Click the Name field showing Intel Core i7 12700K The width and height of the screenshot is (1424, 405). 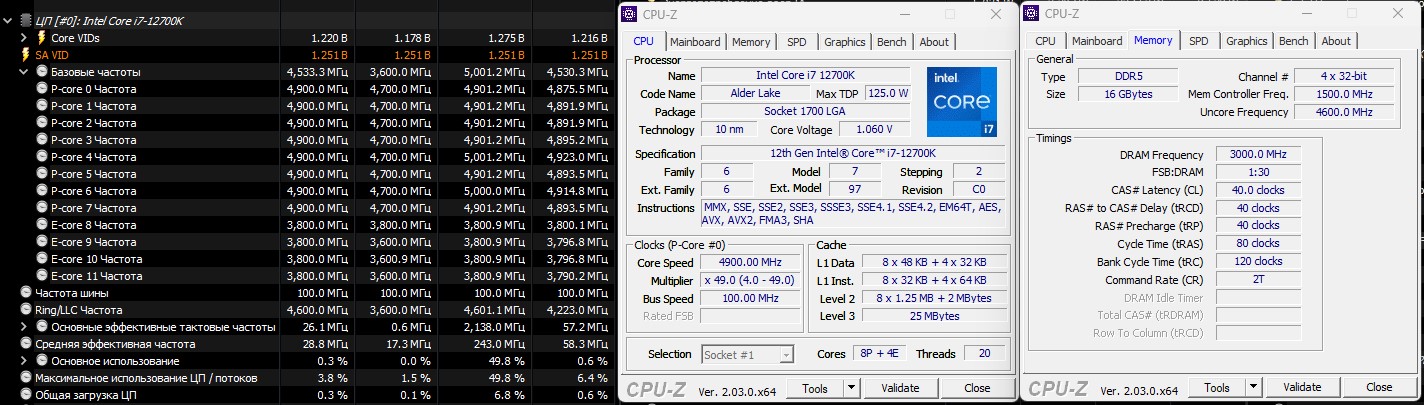805,76
